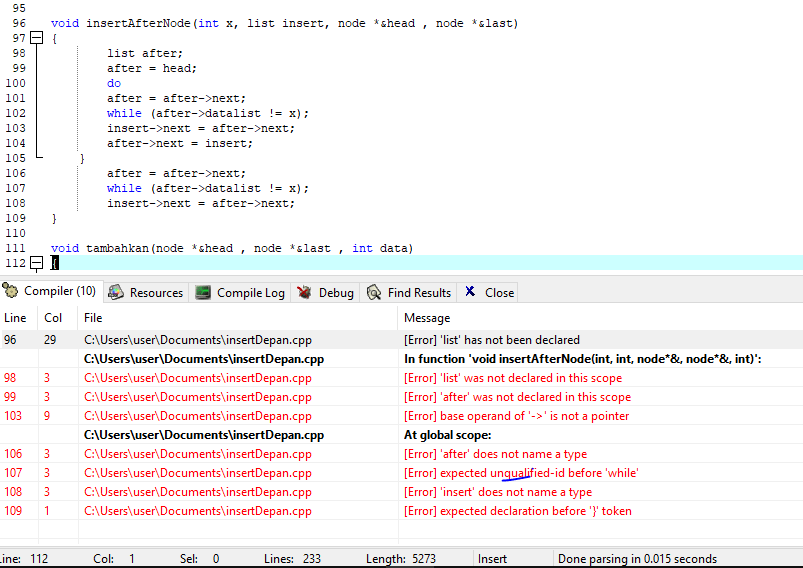This screenshot has height=568, width=803.
Task: Click the Compiler tab gear icon
Action: pos(11,291)
